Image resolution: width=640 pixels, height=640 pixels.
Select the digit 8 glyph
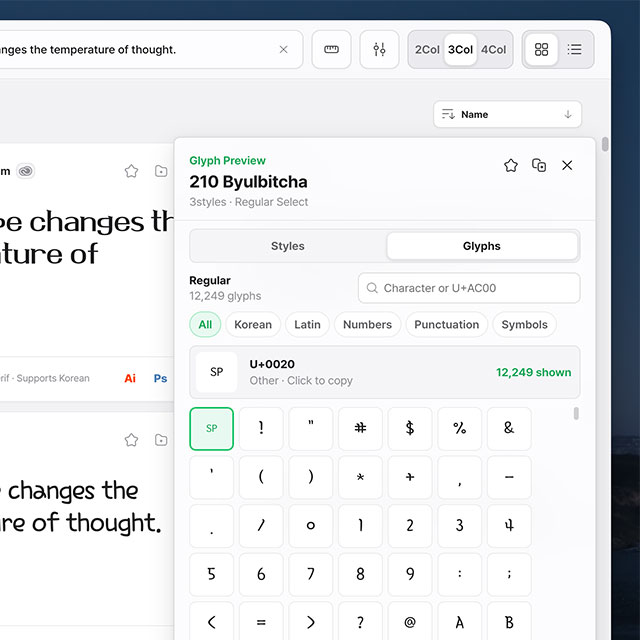click(360, 574)
